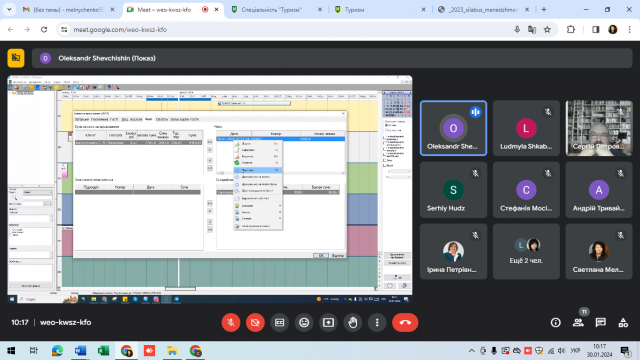Screen dimensions: 640x360
Task: Raise hand using the hand icon
Action: point(353,322)
